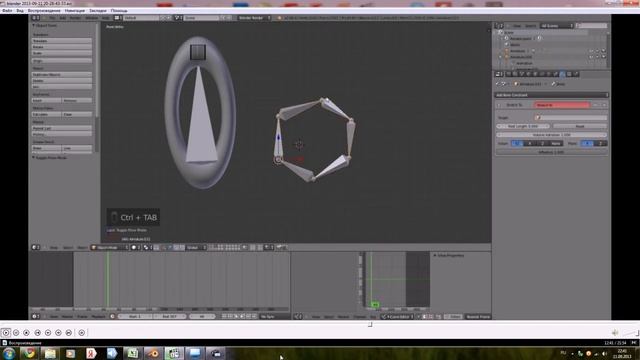The height and width of the screenshot is (360, 640).
Task: Click the Repeat Last button
Action: coord(62,128)
